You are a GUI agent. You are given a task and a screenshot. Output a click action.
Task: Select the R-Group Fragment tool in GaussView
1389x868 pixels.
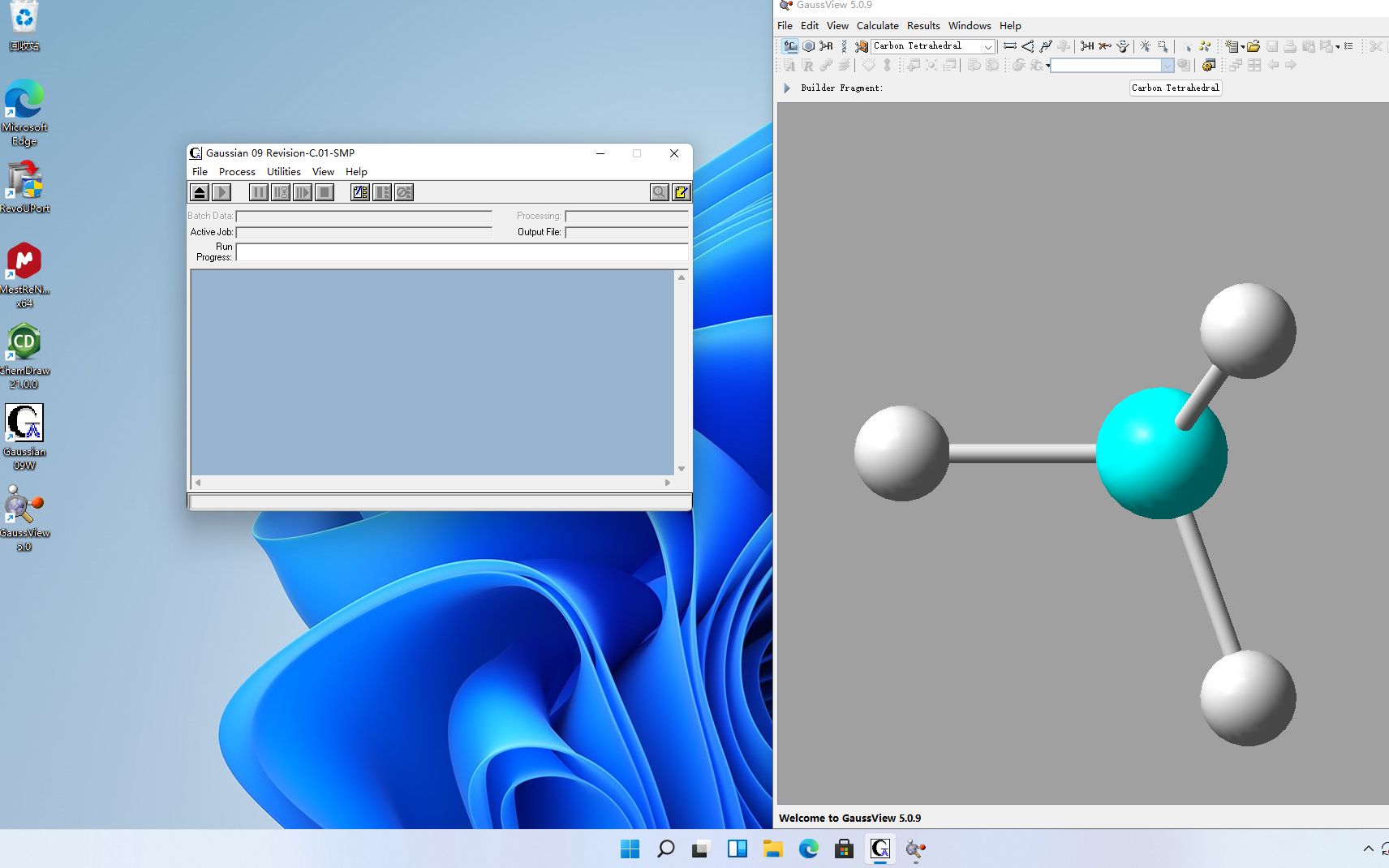(827, 46)
